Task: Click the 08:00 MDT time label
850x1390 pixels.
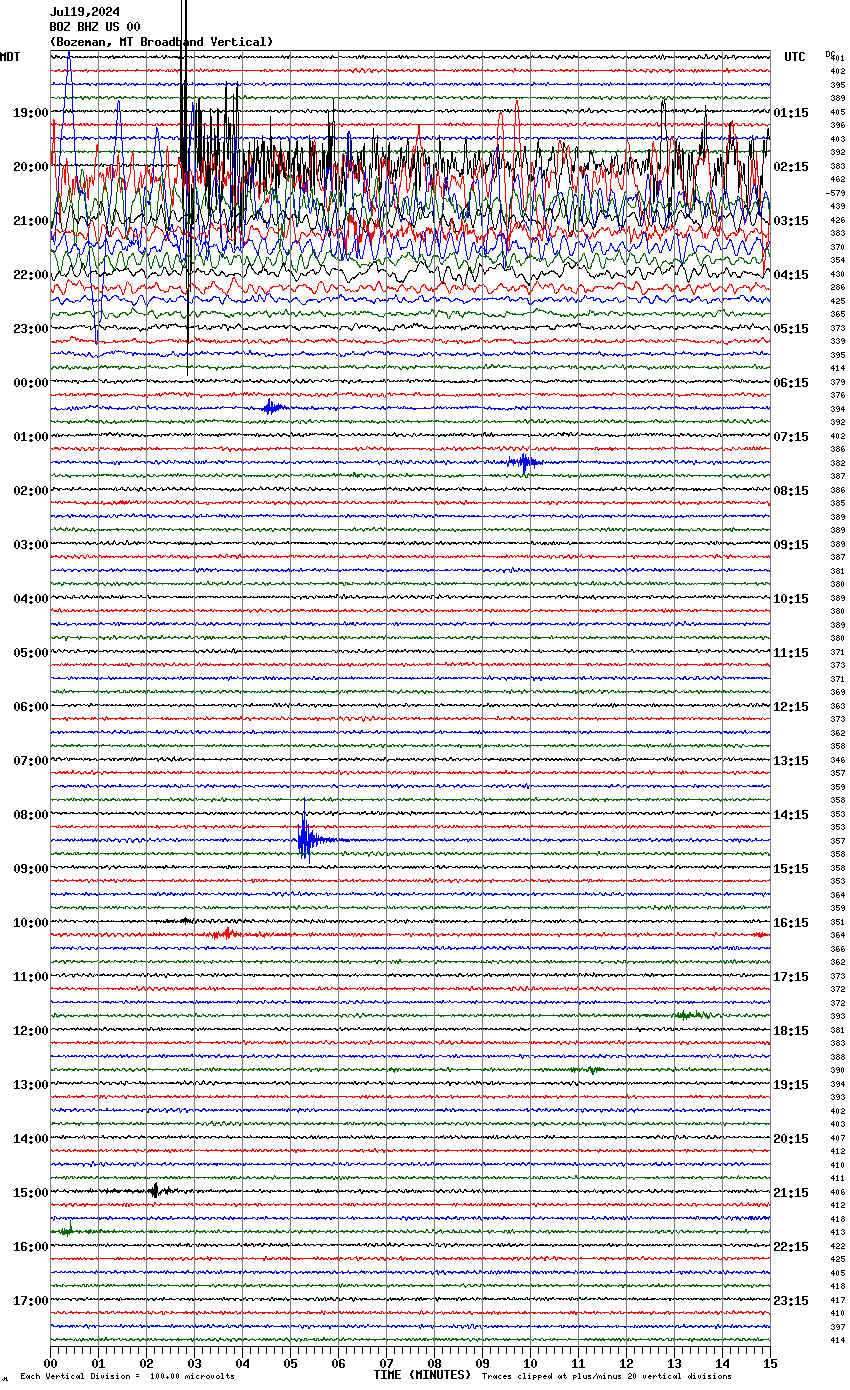Action: click(x=30, y=814)
